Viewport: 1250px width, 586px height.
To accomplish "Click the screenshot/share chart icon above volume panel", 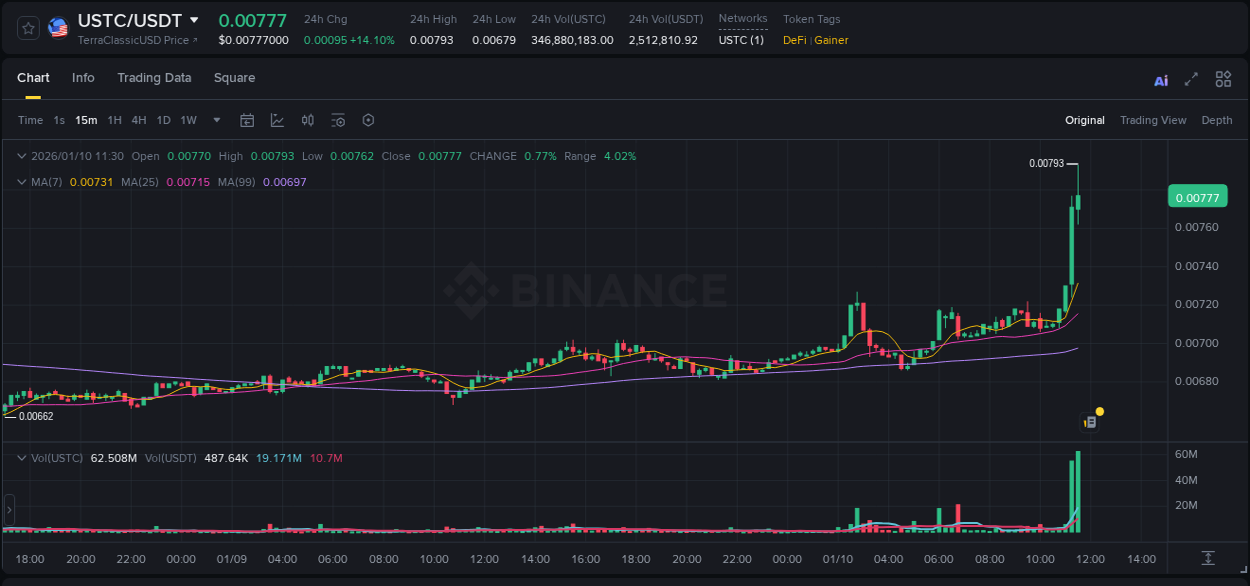I will (x=1090, y=420).
